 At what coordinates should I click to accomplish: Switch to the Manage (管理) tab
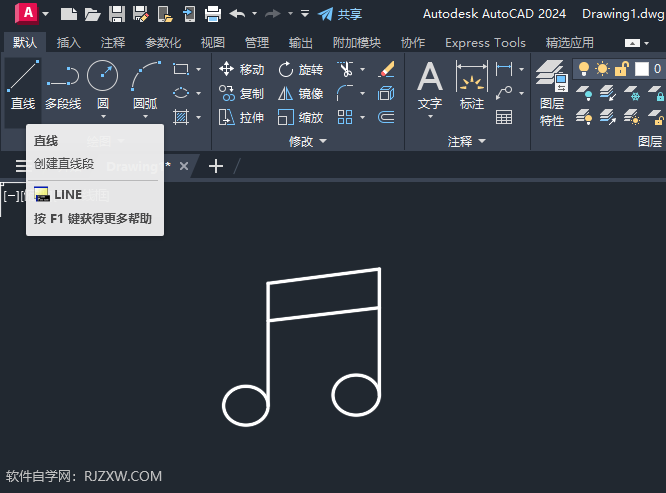(257, 42)
